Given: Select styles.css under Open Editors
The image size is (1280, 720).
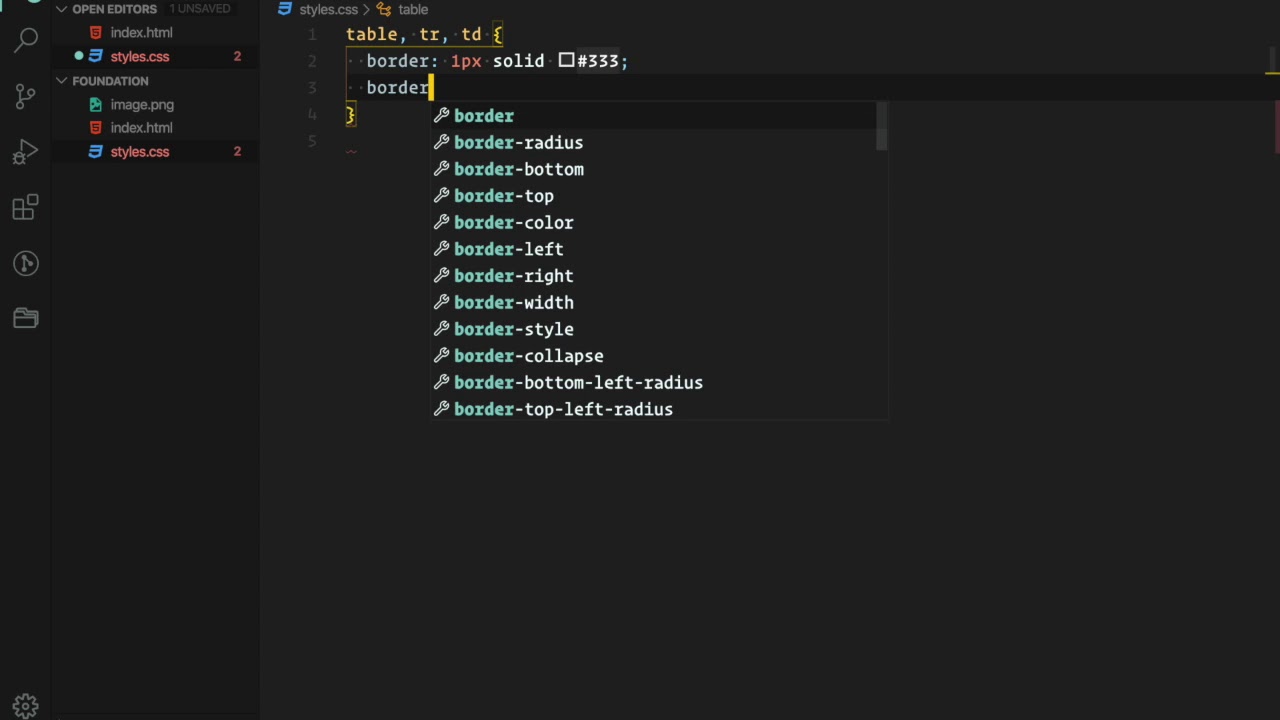Looking at the screenshot, I should tap(139, 57).
